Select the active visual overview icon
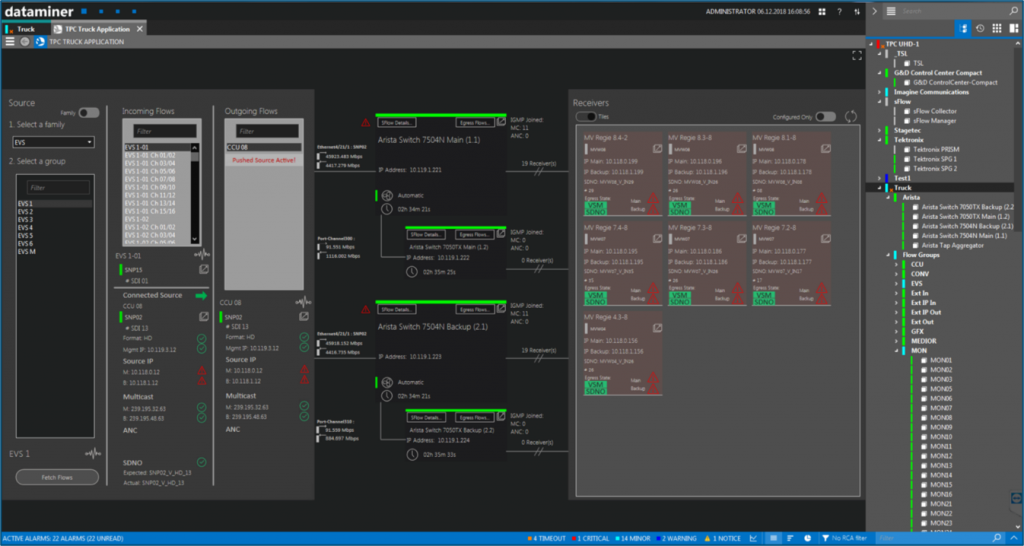Screen dimensions: 1024x546 tap(40, 42)
